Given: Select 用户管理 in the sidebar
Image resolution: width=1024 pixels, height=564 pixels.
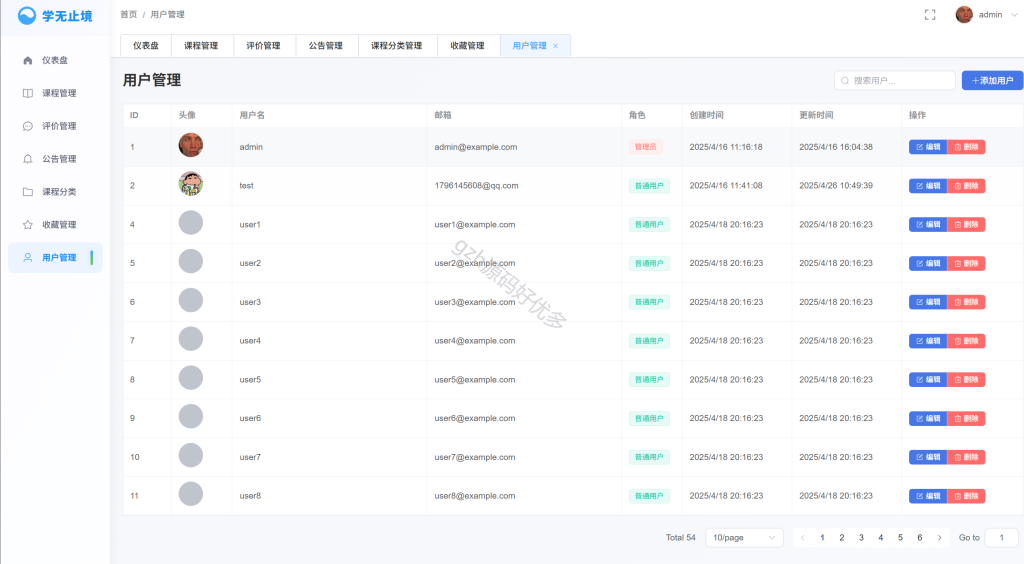Looking at the screenshot, I should point(56,258).
